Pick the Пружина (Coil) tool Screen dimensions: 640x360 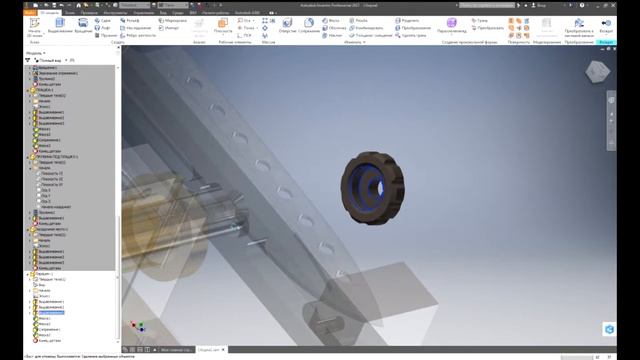coord(106,36)
